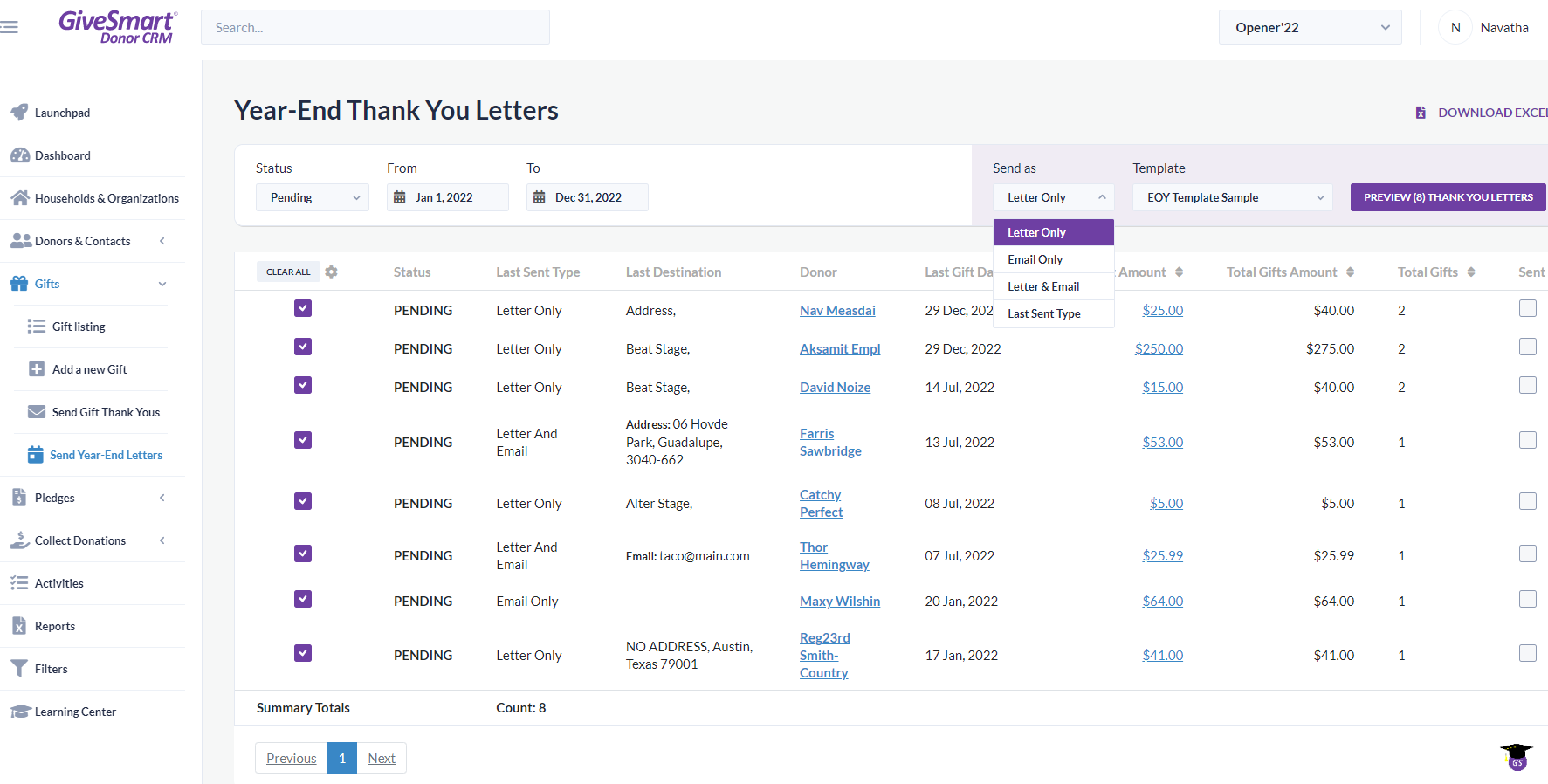This screenshot has height=784, width=1548.
Task: Tick the Sent checkbox for Aksamit Empl
Action: click(1528, 347)
